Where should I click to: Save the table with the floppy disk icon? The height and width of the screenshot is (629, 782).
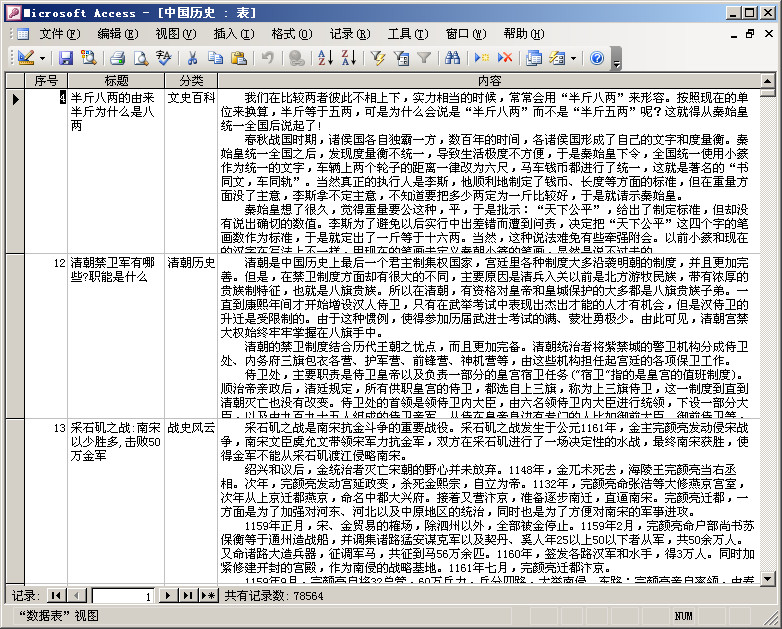(x=66, y=58)
